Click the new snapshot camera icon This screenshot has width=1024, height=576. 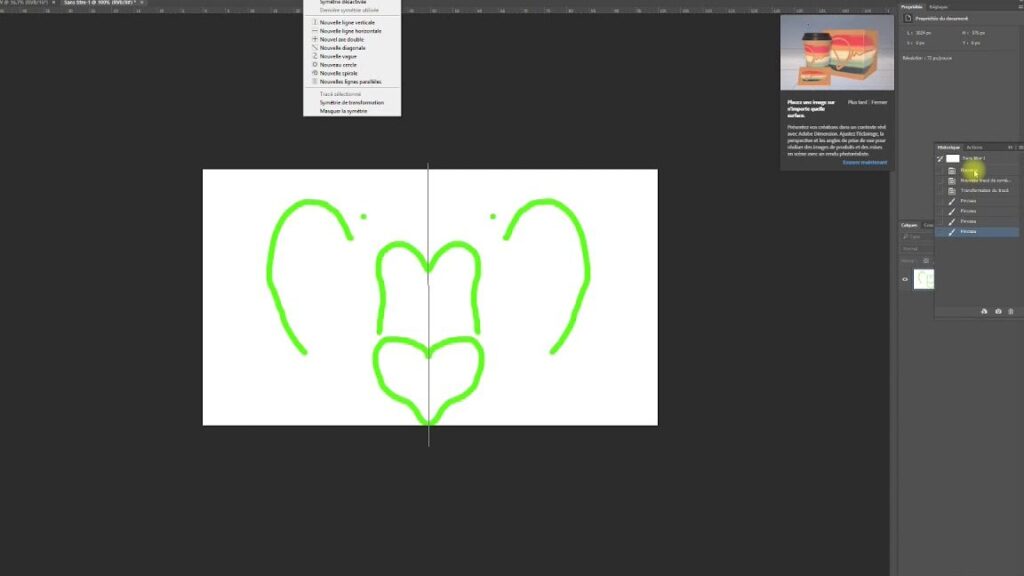(998, 312)
